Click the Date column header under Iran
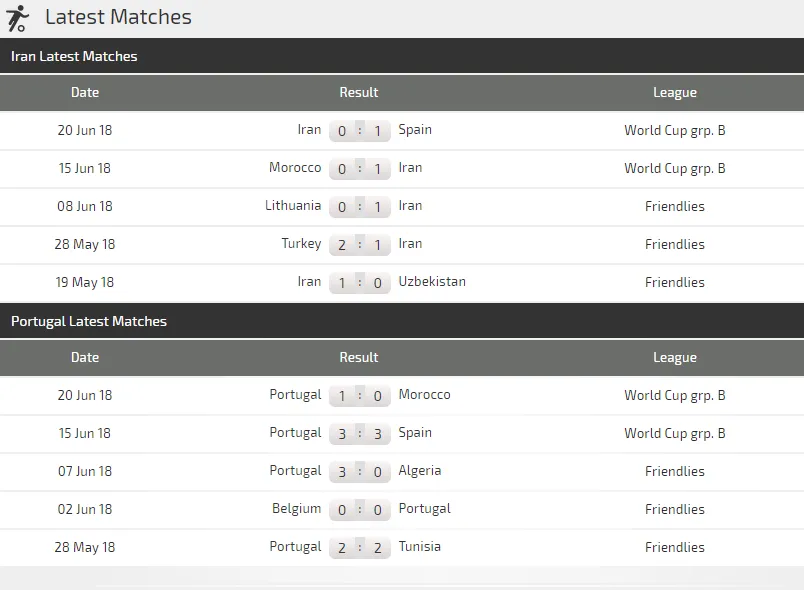 [85, 92]
